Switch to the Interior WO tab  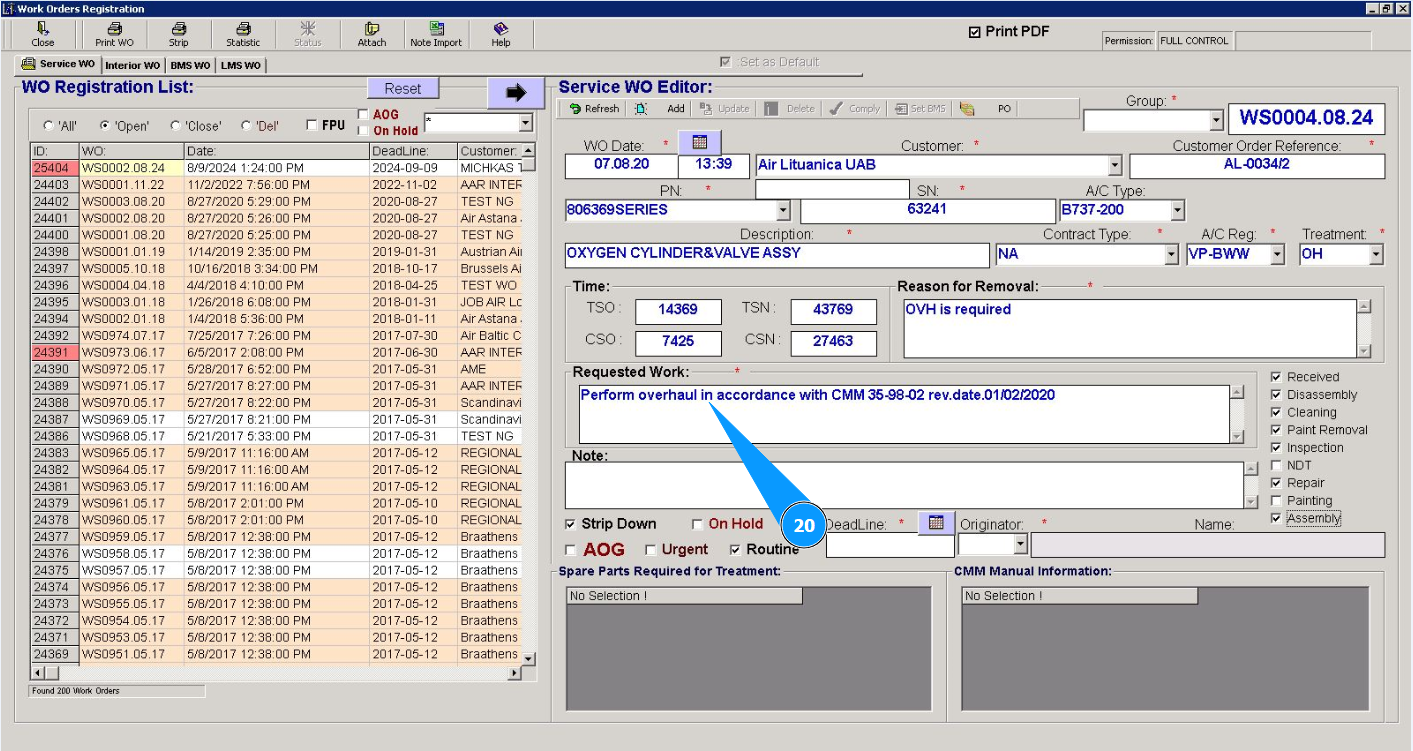click(132, 65)
